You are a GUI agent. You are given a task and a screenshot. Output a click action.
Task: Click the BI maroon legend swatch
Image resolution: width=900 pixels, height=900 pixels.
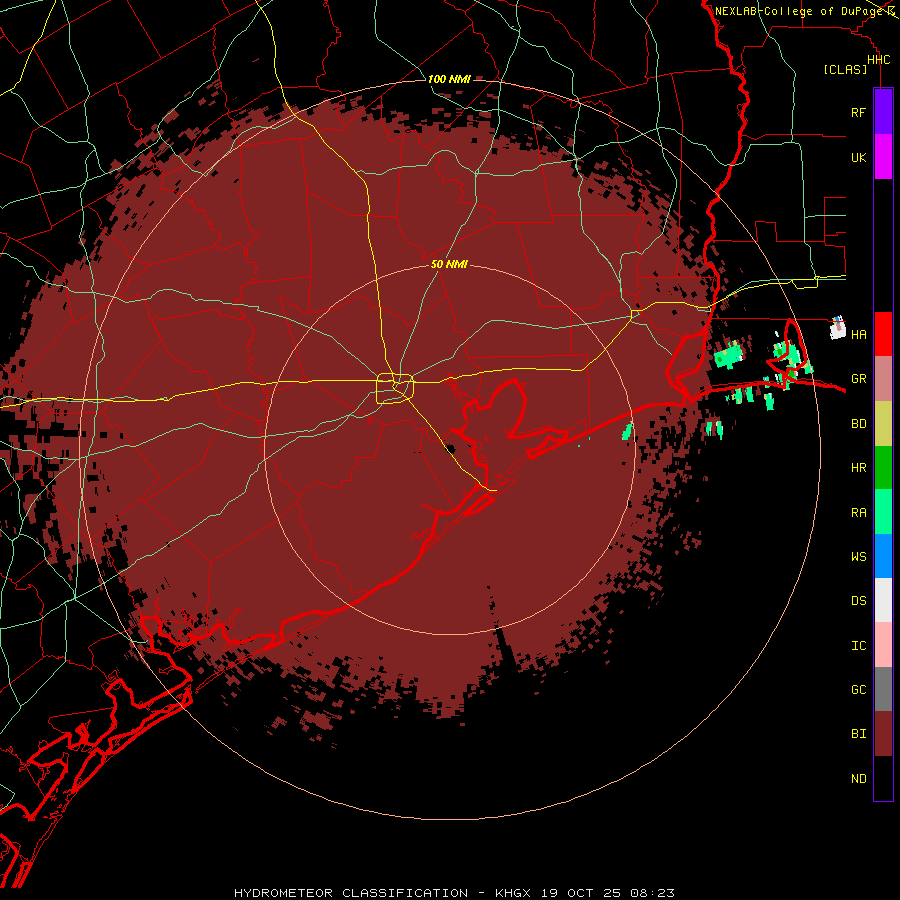[883, 734]
